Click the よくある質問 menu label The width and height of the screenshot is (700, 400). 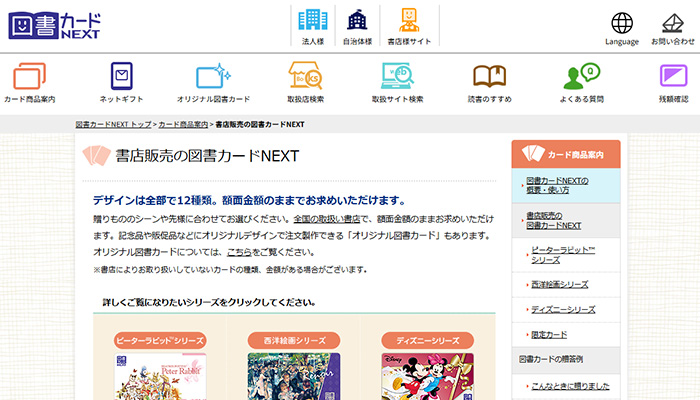[581, 99]
